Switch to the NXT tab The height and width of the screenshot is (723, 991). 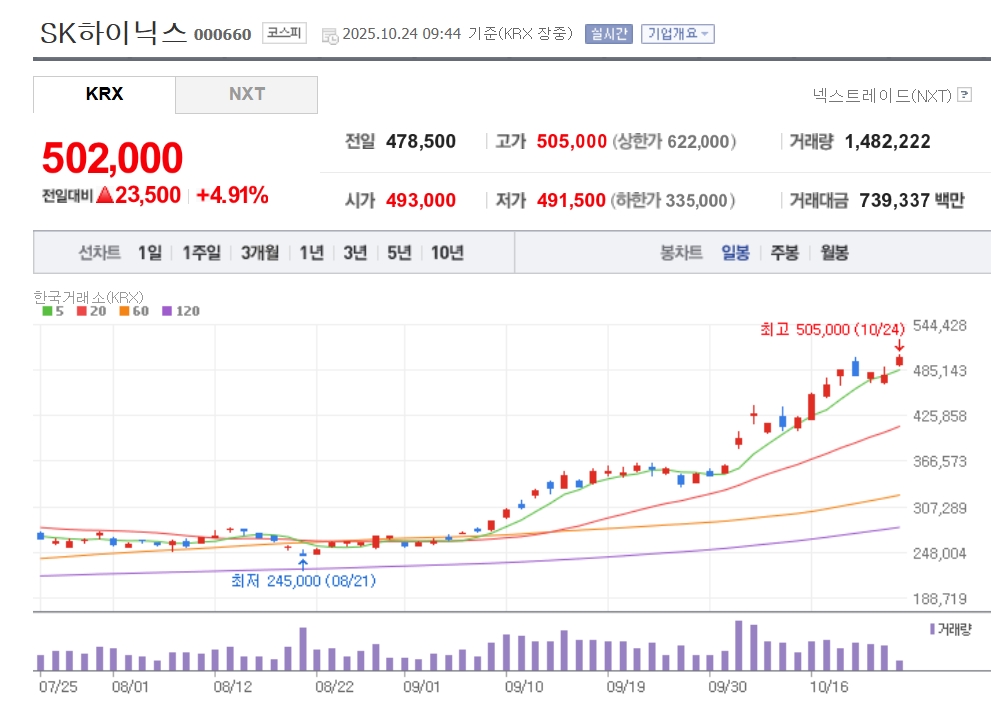(247, 94)
